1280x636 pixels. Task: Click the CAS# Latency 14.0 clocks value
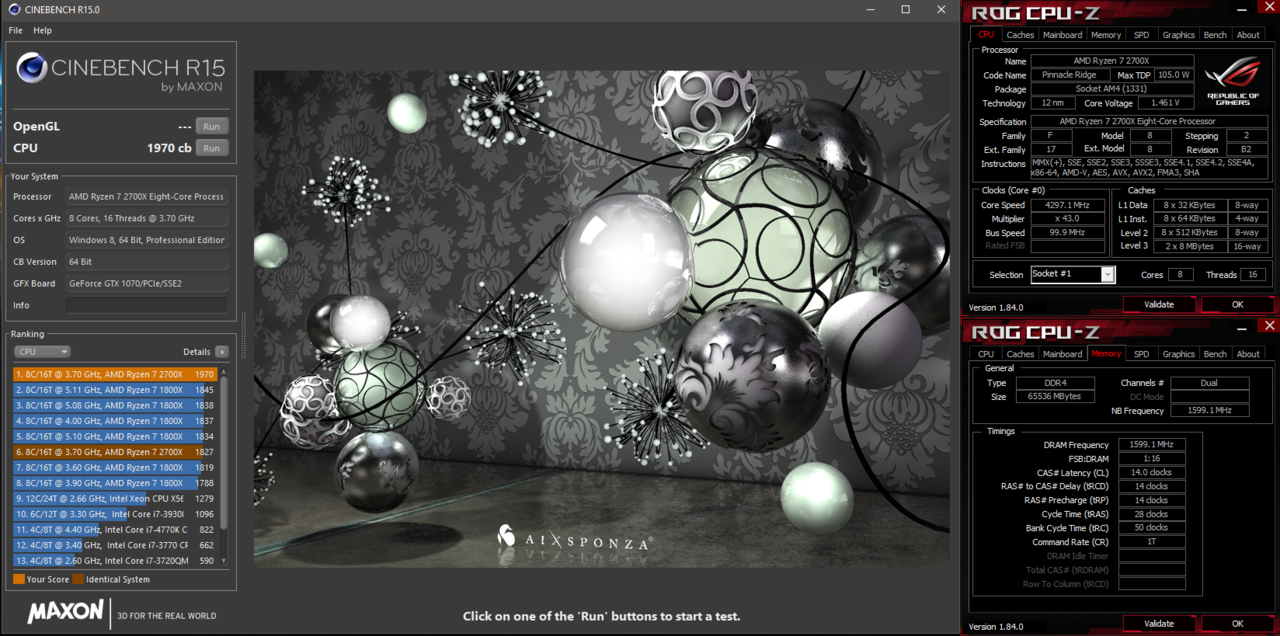(1152, 472)
